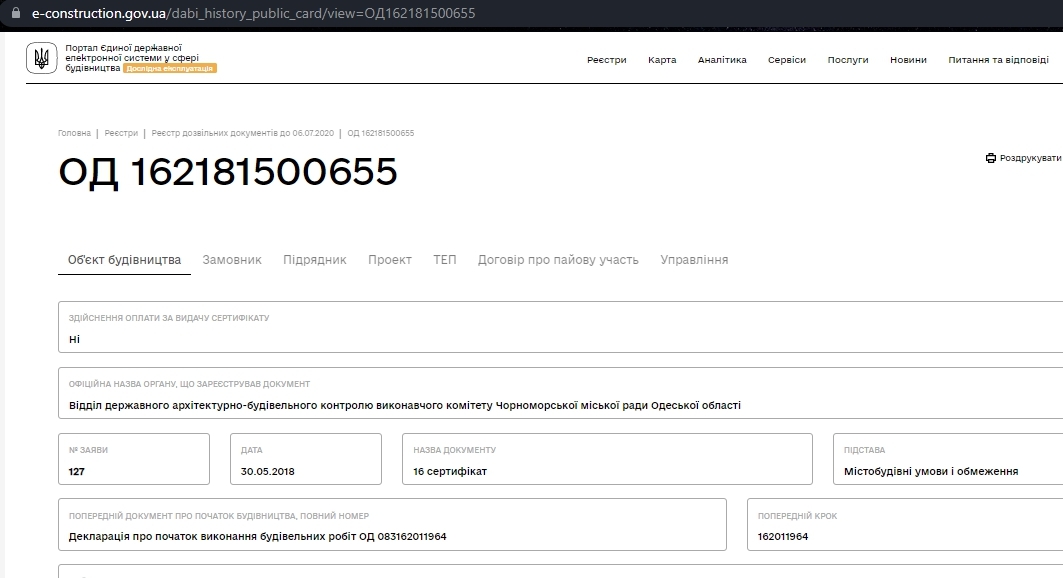Switch to the Підрядник tab
This screenshot has height=578, width=1063.
pos(315,260)
